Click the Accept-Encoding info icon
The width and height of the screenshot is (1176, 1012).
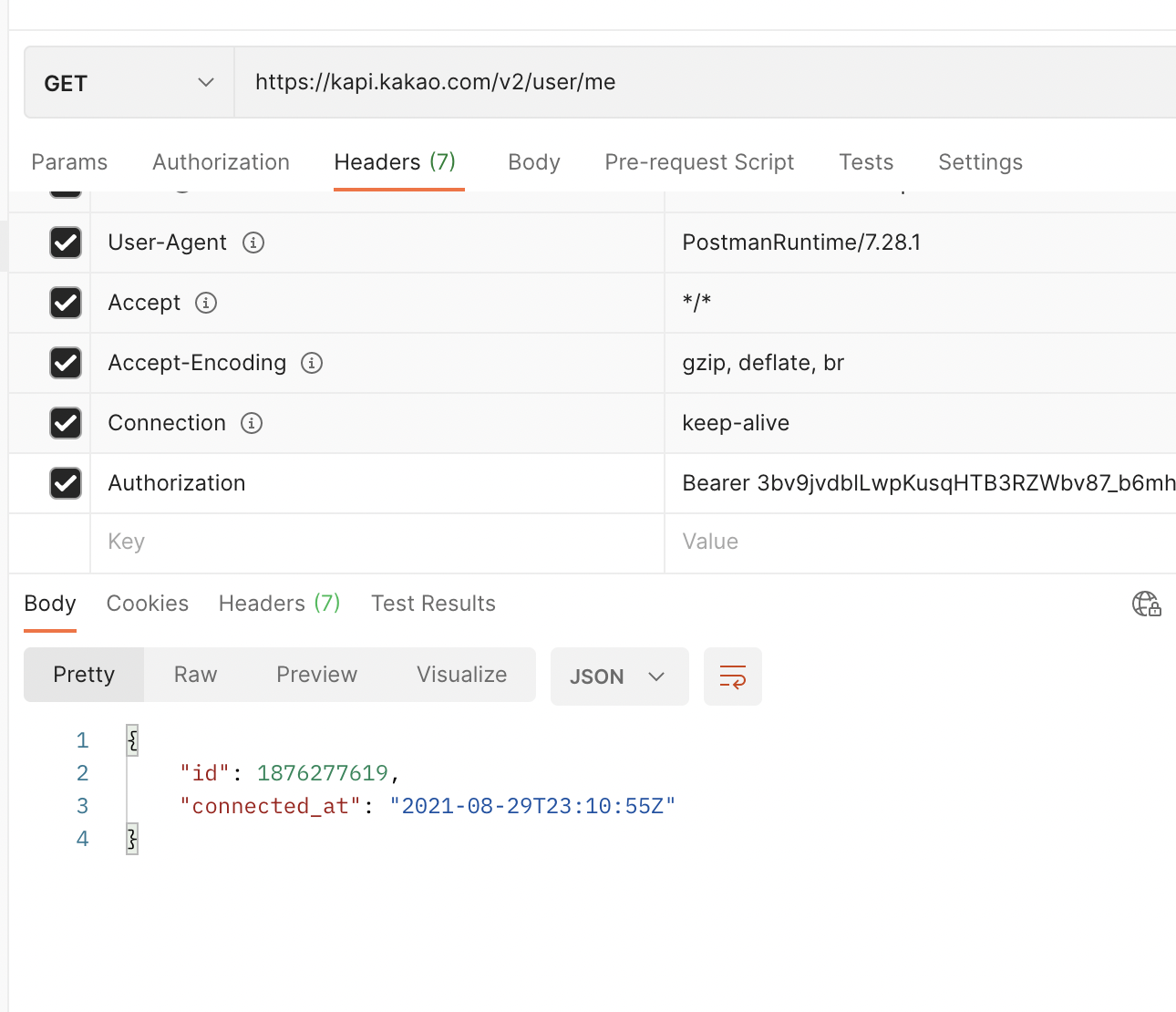coord(311,363)
